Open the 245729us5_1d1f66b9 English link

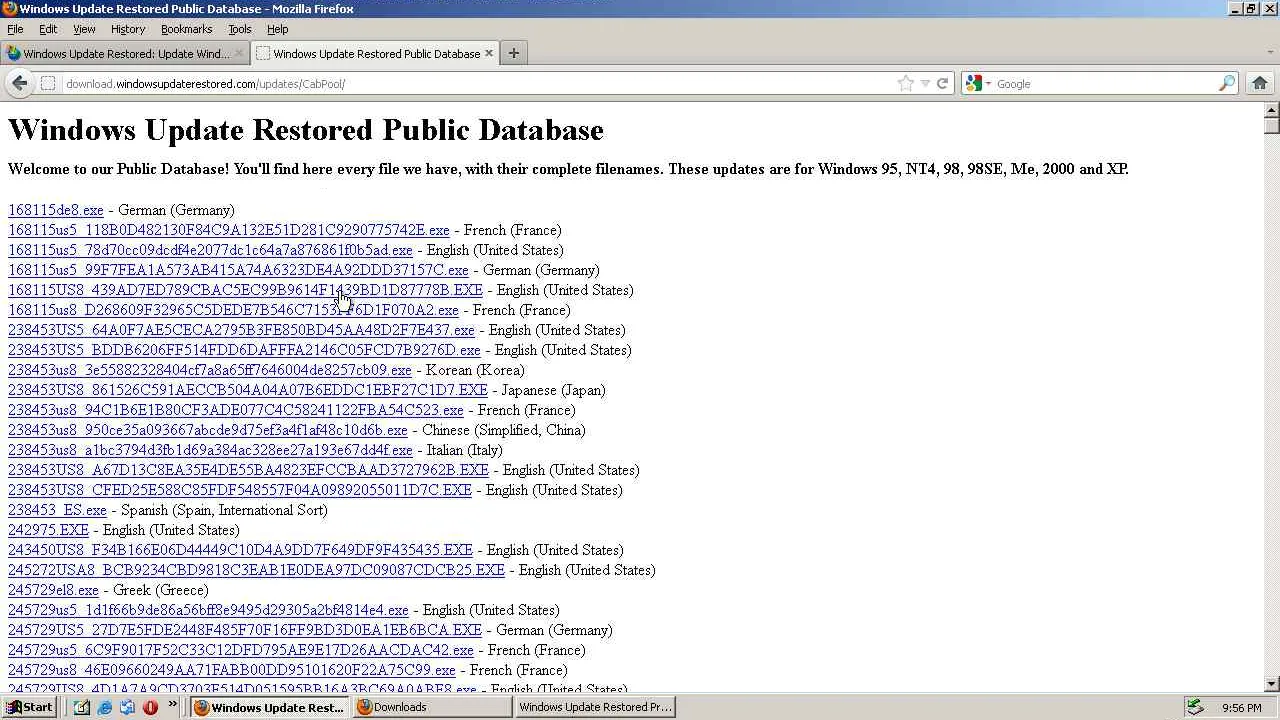[x=208, y=610]
